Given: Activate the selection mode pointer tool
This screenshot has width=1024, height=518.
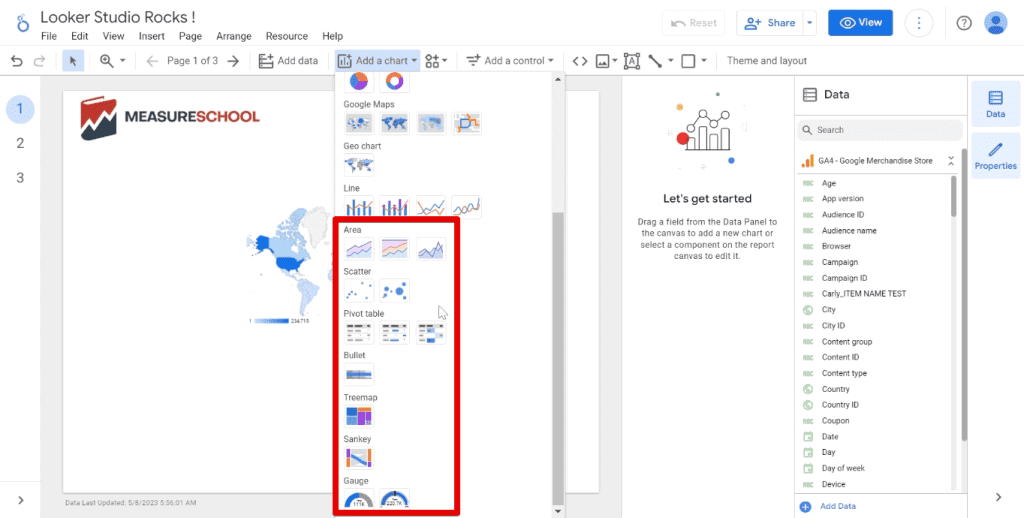Looking at the screenshot, I should click(x=73, y=61).
